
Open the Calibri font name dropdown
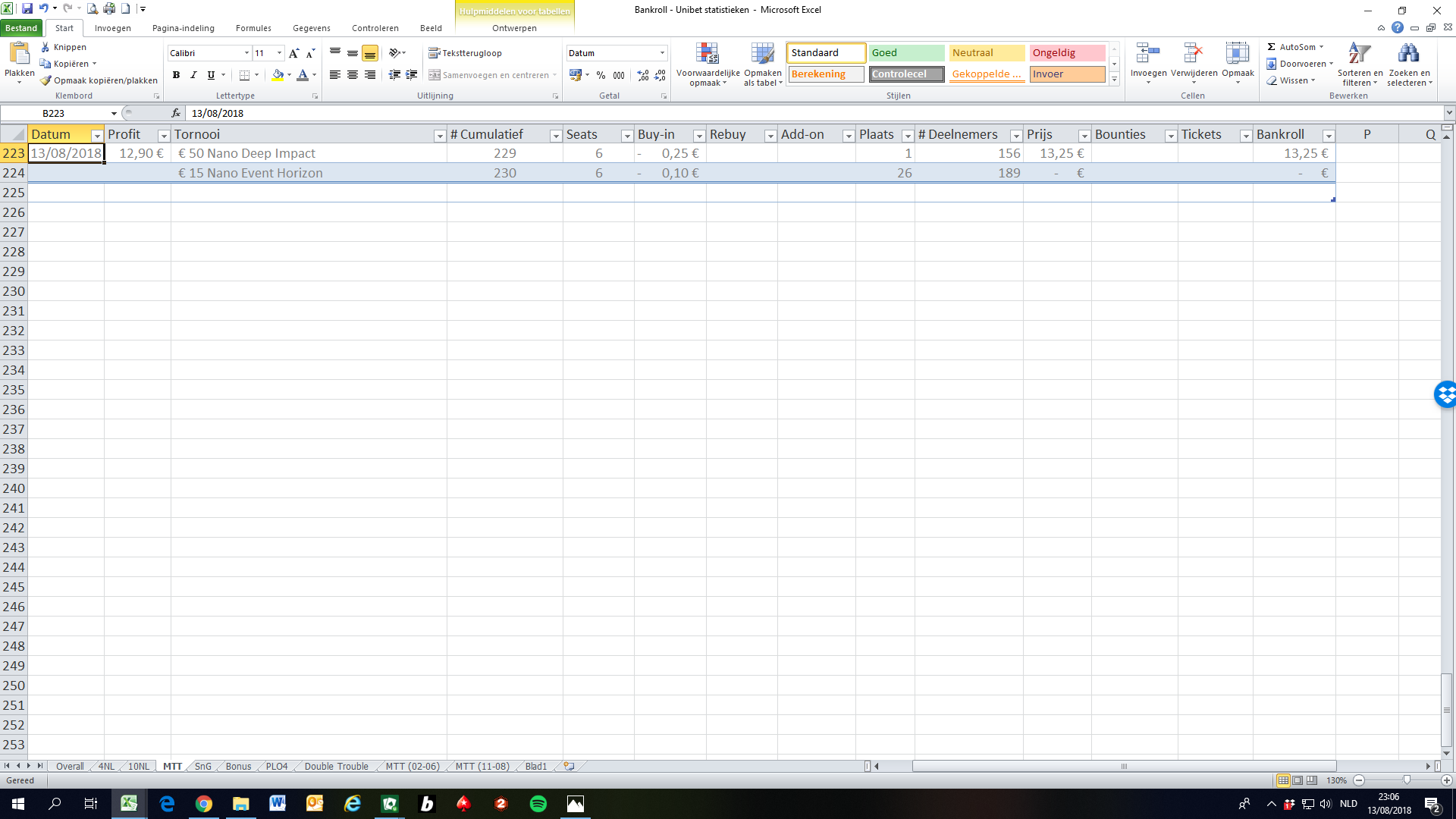246,53
